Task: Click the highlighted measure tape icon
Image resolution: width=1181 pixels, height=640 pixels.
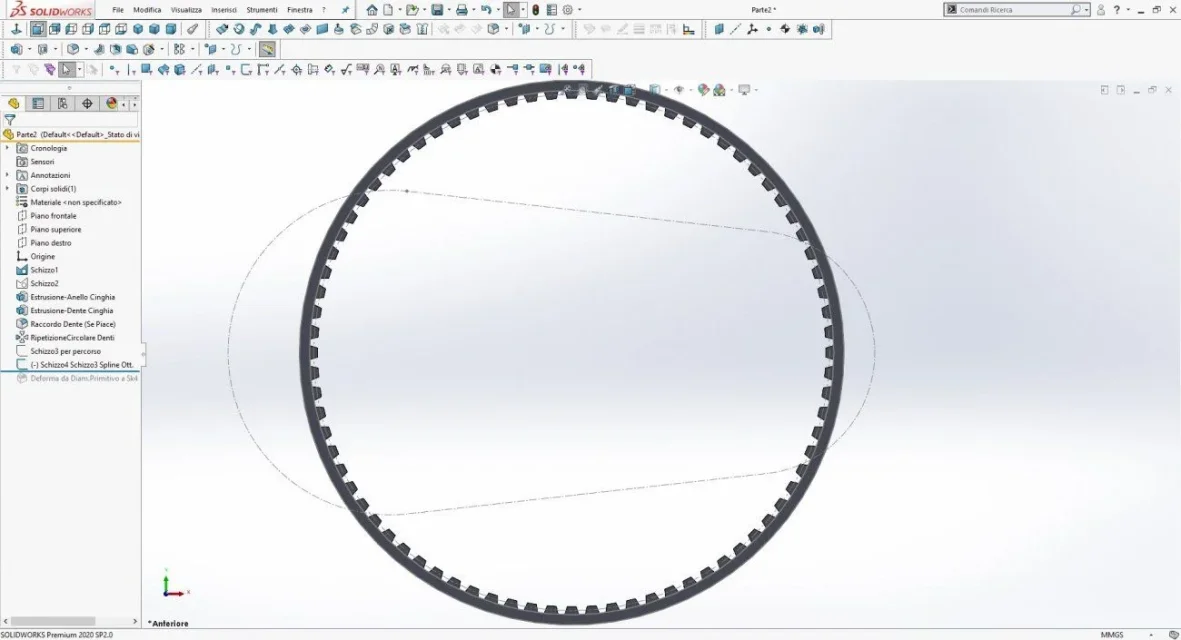Action: tap(267, 50)
